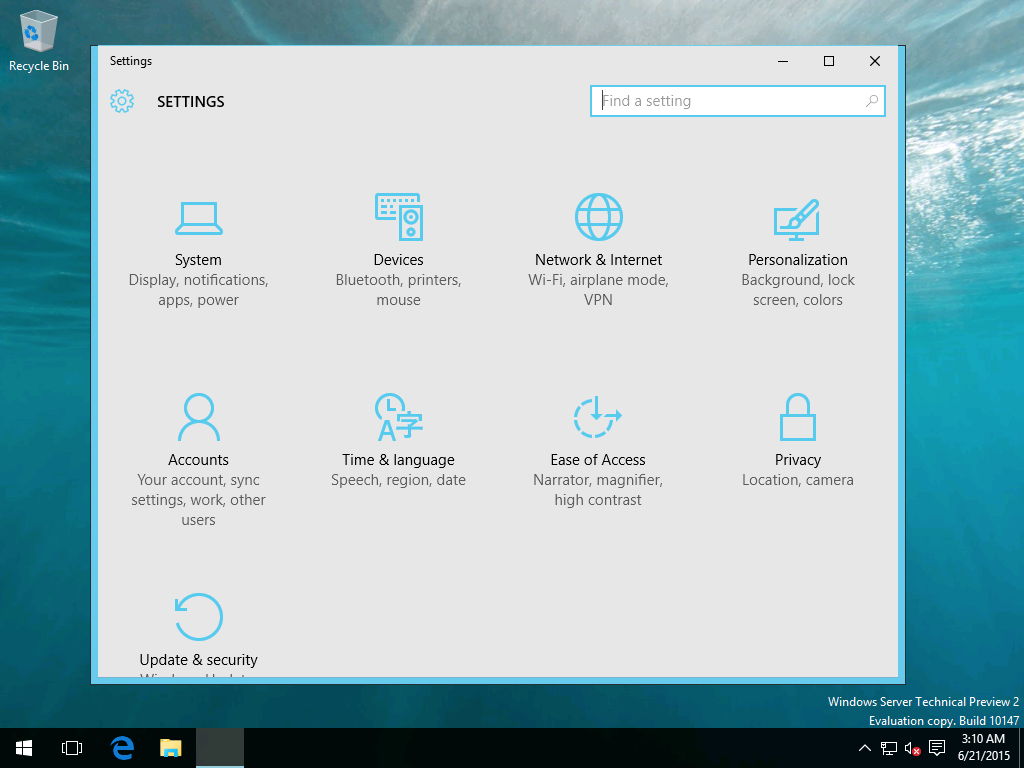Open the System settings laptop icon
Viewport: 1024px width, 768px height.
coord(198,217)
